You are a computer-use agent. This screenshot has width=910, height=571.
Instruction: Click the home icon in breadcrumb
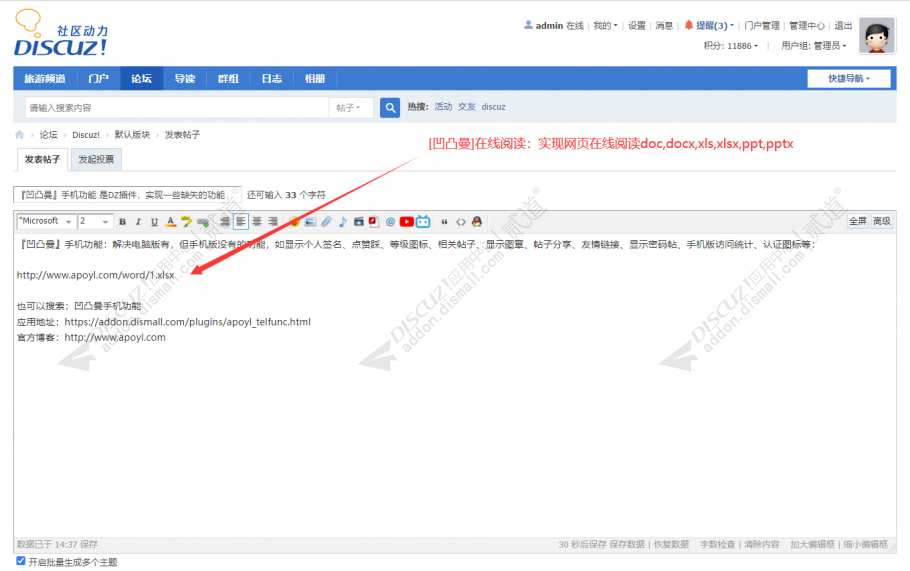tap(19, 135)
